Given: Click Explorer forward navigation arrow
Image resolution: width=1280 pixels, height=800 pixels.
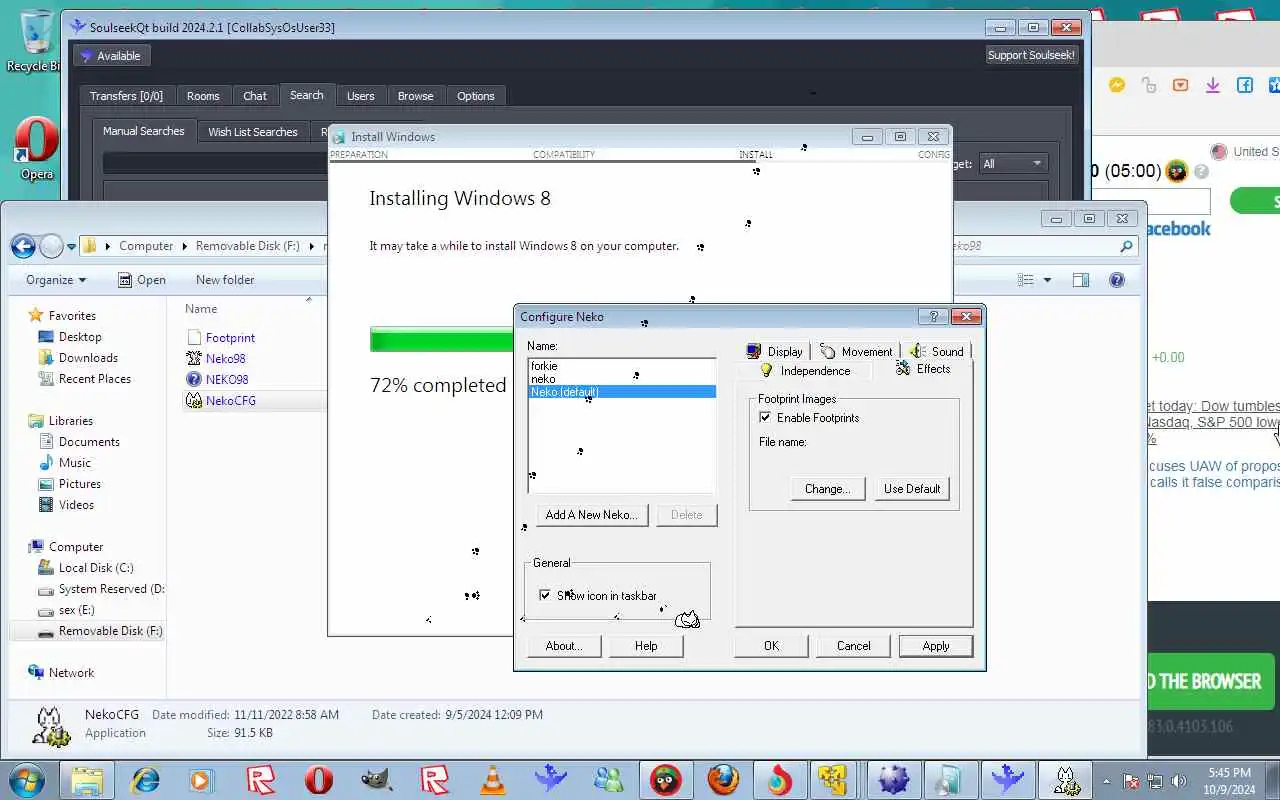Looking at the screenshot, I should [x=51, y=246].
